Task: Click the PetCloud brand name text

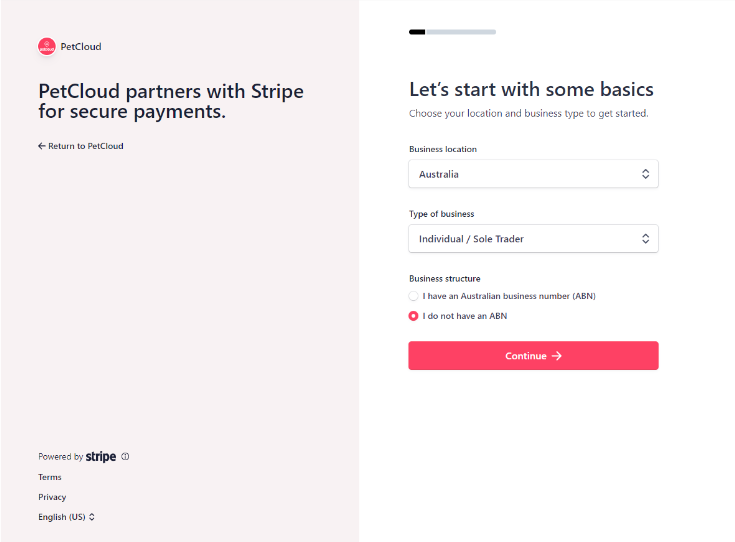Action: click(x=81, y=46)
